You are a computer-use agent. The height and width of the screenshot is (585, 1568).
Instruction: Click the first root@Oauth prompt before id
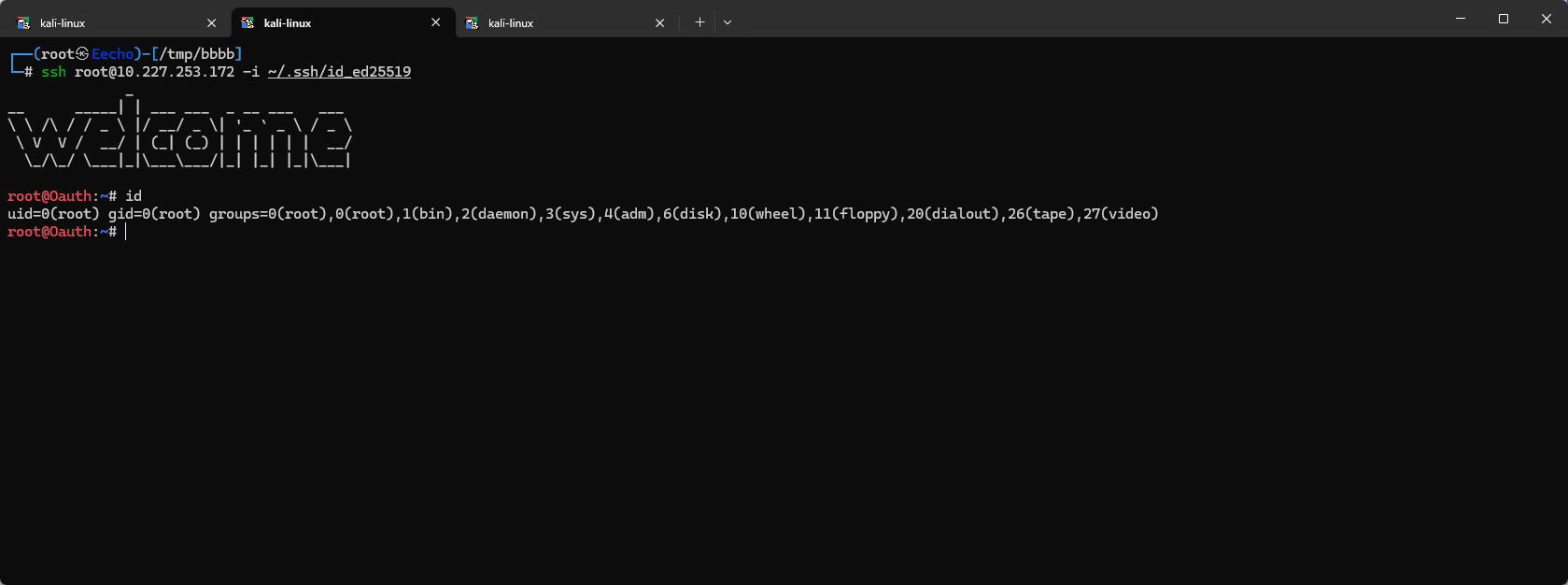coord(62,196)
